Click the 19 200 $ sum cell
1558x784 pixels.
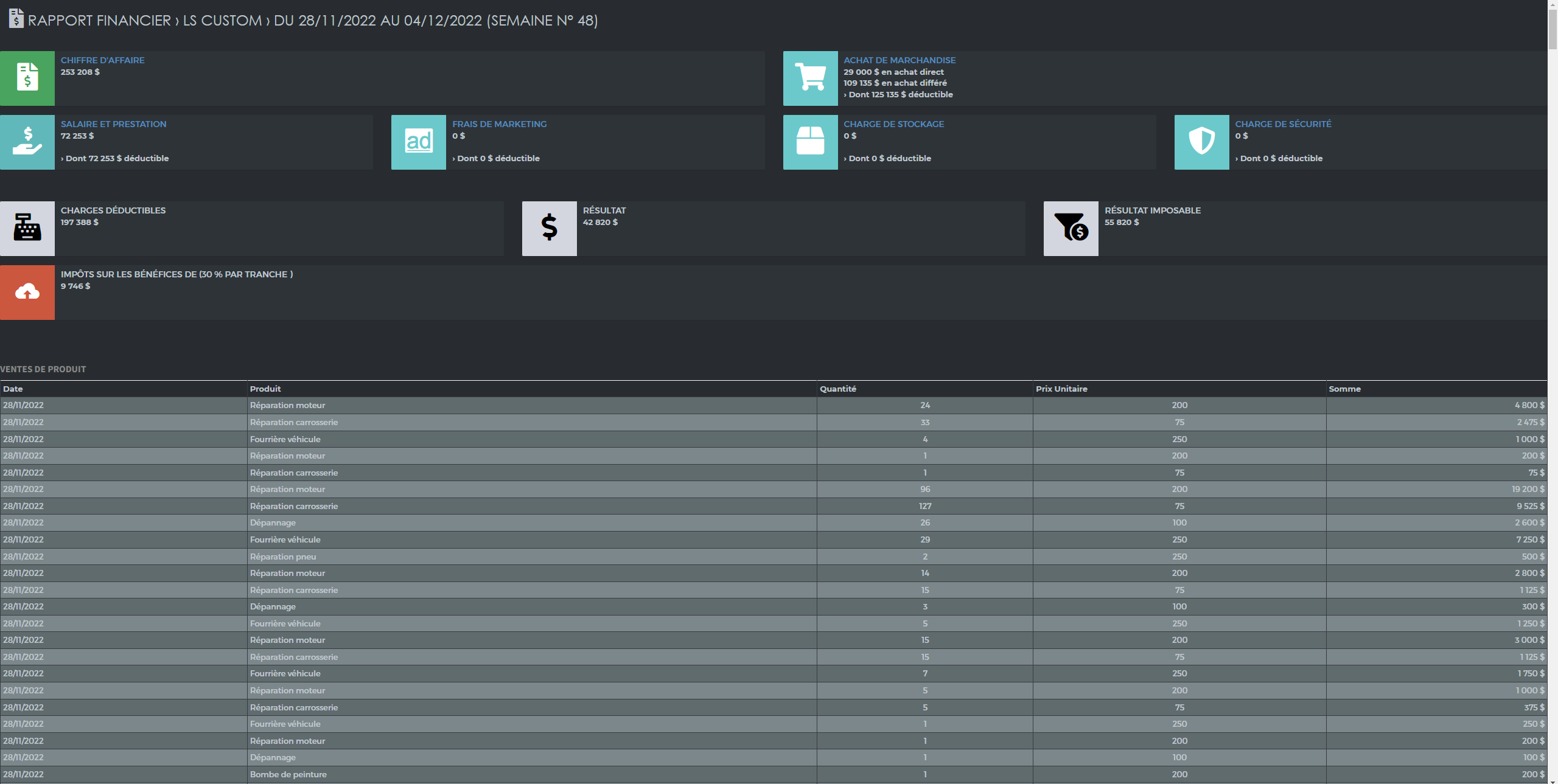1437,489
